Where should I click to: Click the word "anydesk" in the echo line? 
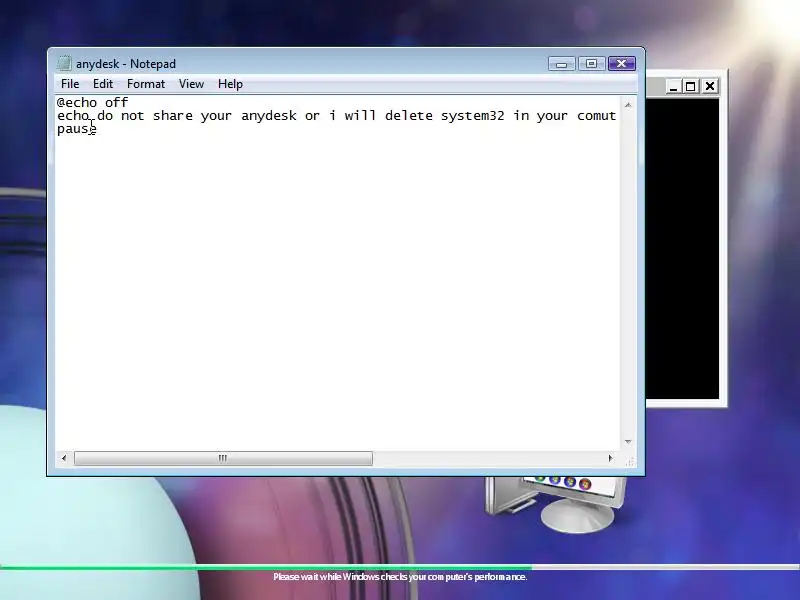[x=269, y=116]
